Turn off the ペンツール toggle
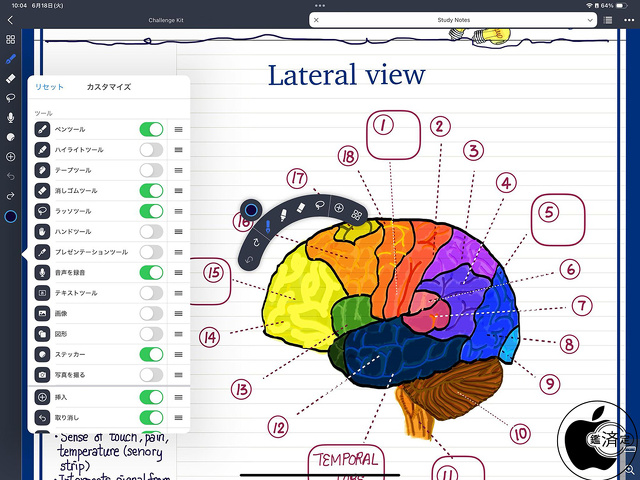The image size is (640, 480). click(151, 129)
